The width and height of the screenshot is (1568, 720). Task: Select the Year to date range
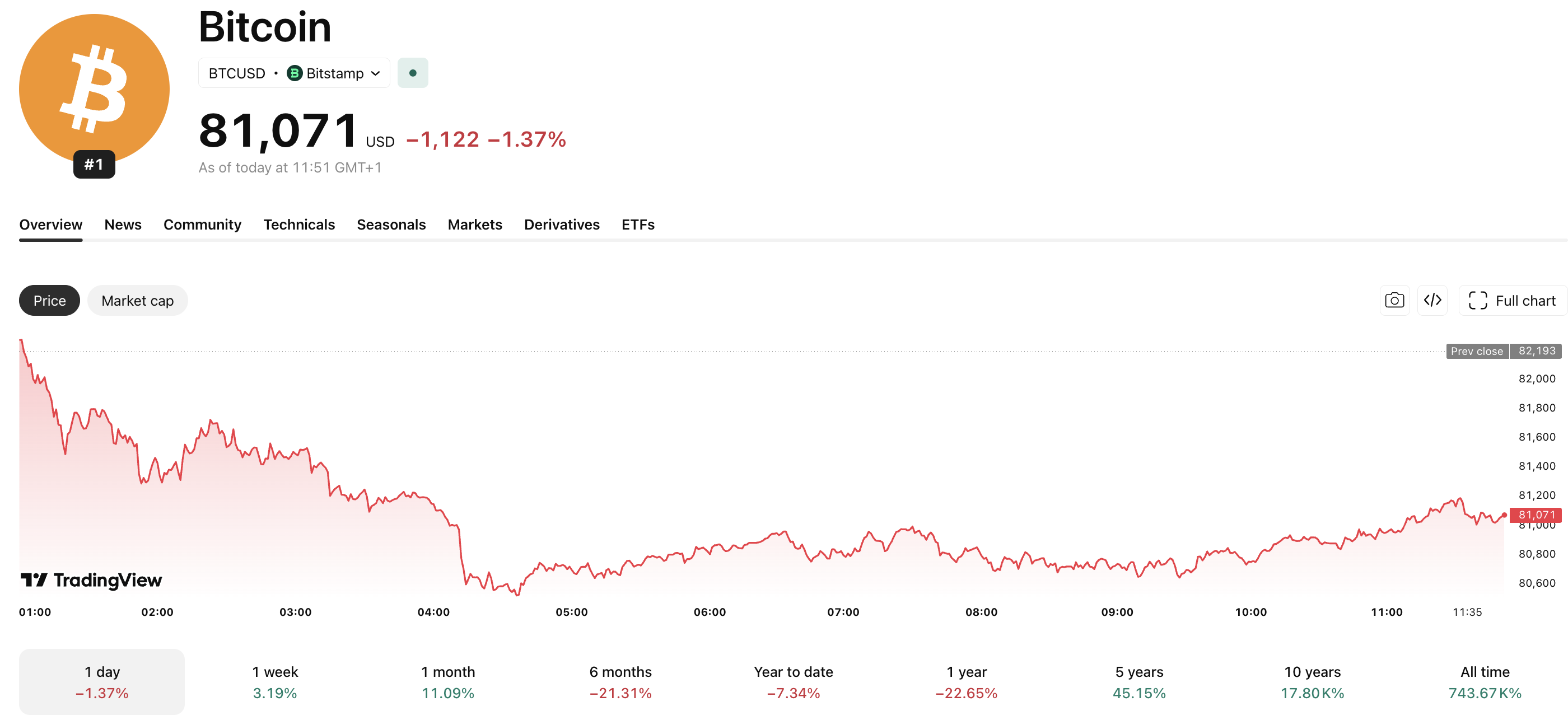(793, 682)
